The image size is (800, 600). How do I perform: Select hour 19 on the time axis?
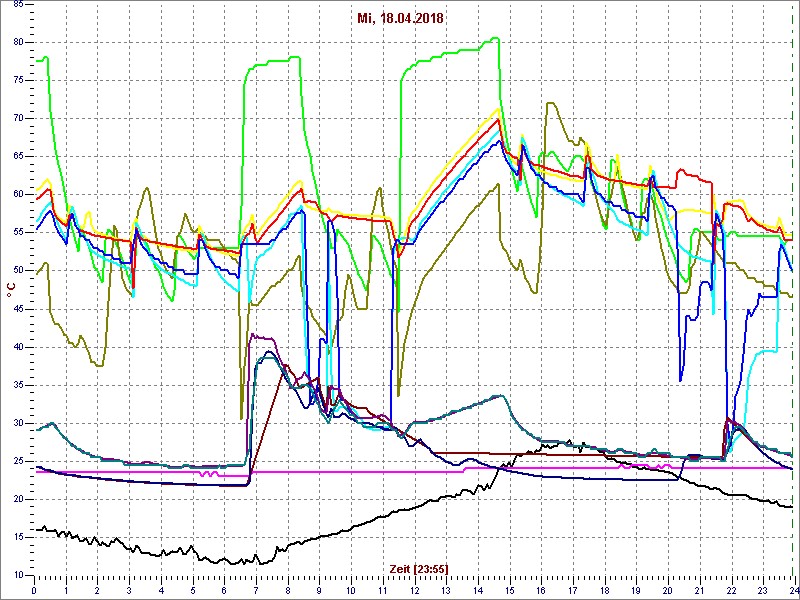[x=637, y=591]
